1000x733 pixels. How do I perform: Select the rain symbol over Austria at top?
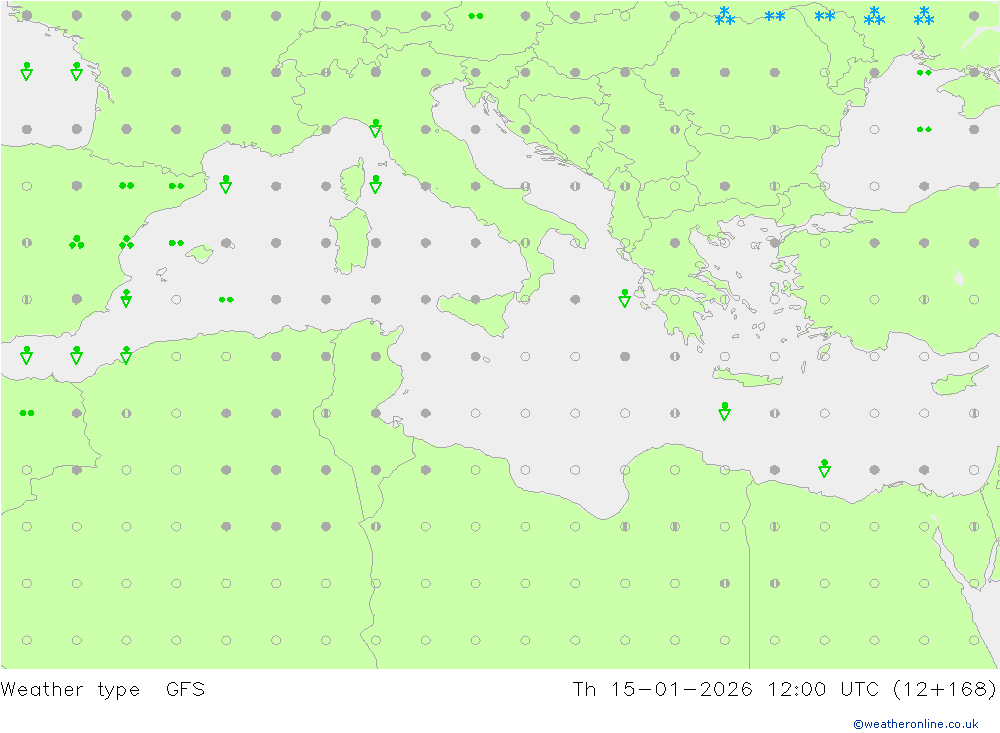click(x=476, y=16)
